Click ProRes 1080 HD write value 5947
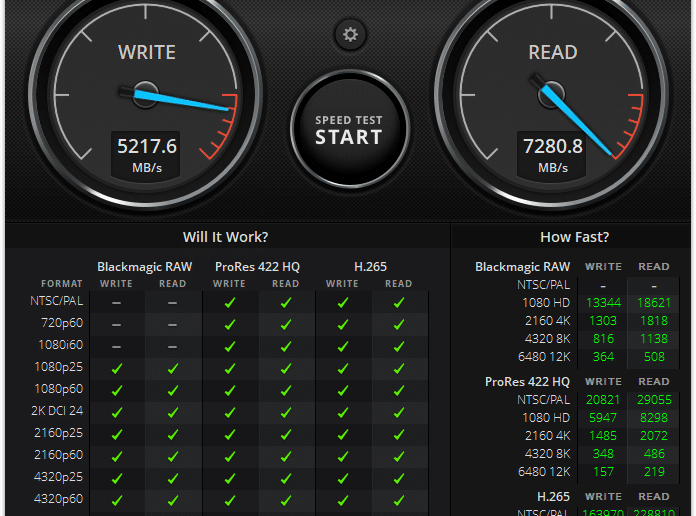 pyautogui.click(x=603, y=418)
